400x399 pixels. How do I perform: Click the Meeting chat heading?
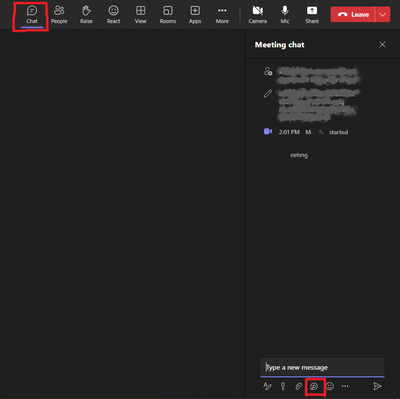(x=279, y=45)
